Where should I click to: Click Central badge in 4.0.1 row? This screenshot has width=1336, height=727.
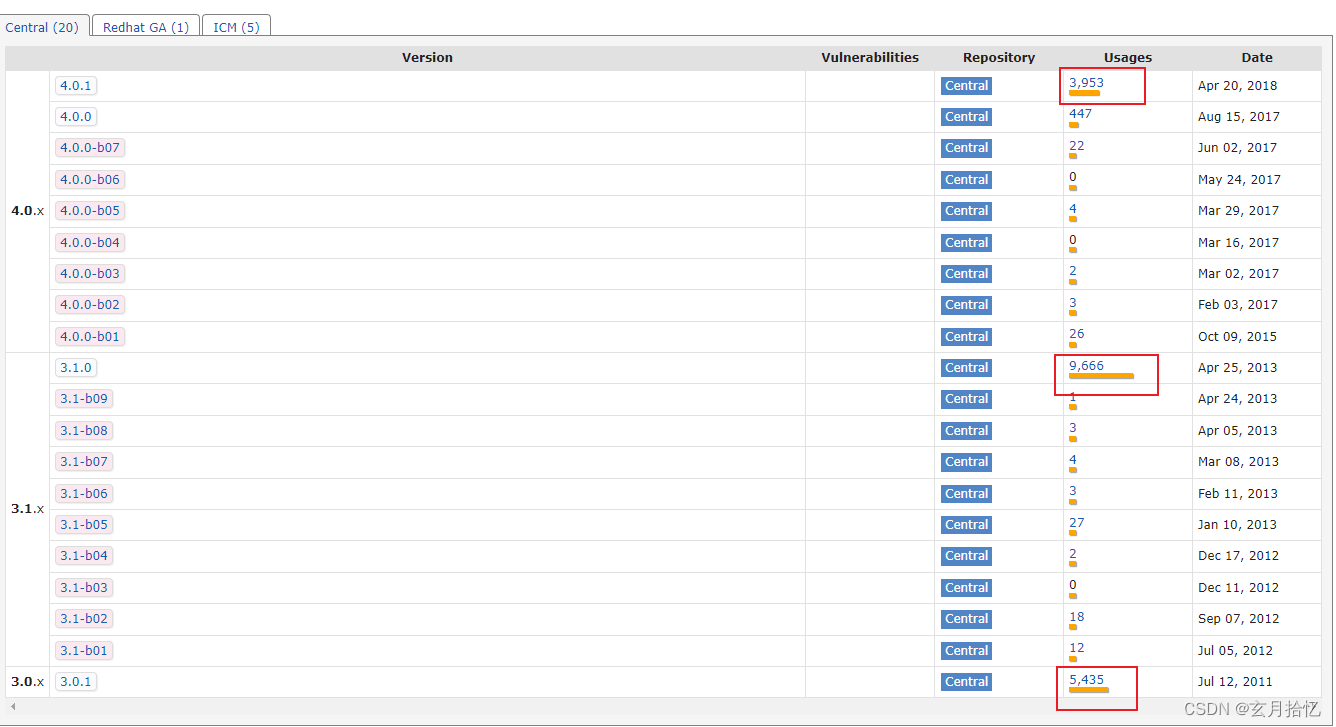tap(966, 86)
